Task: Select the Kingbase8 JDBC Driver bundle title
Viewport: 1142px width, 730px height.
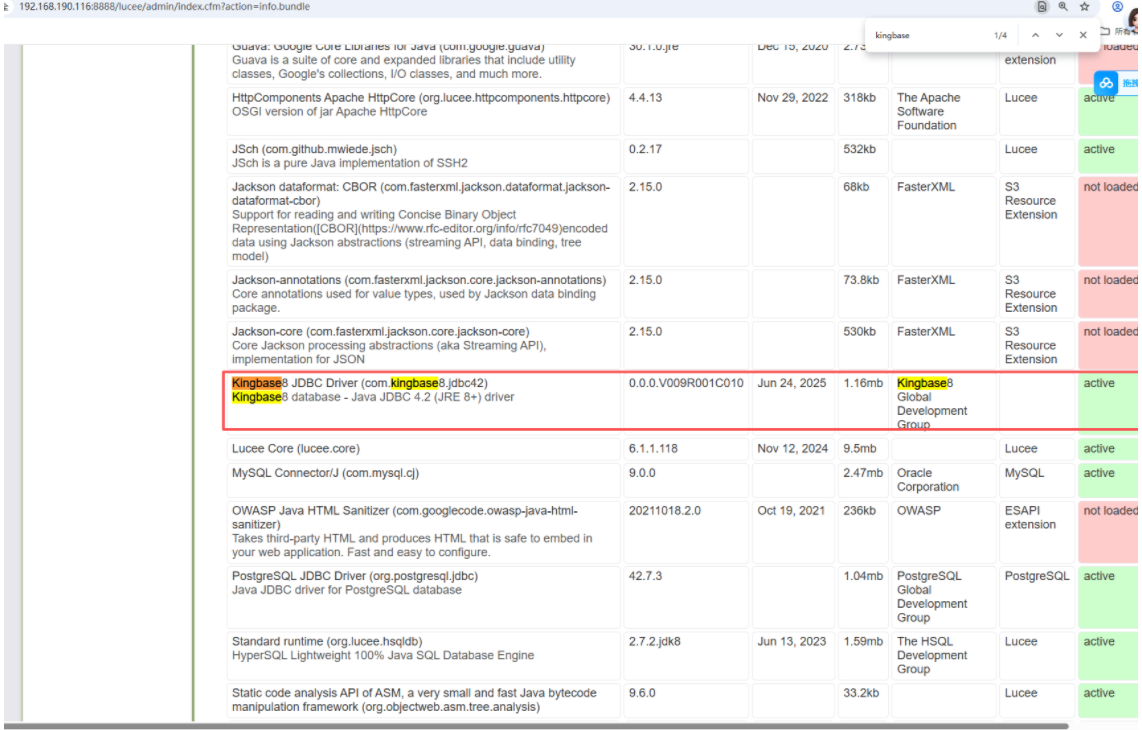Action: click(x=359, y=383)
